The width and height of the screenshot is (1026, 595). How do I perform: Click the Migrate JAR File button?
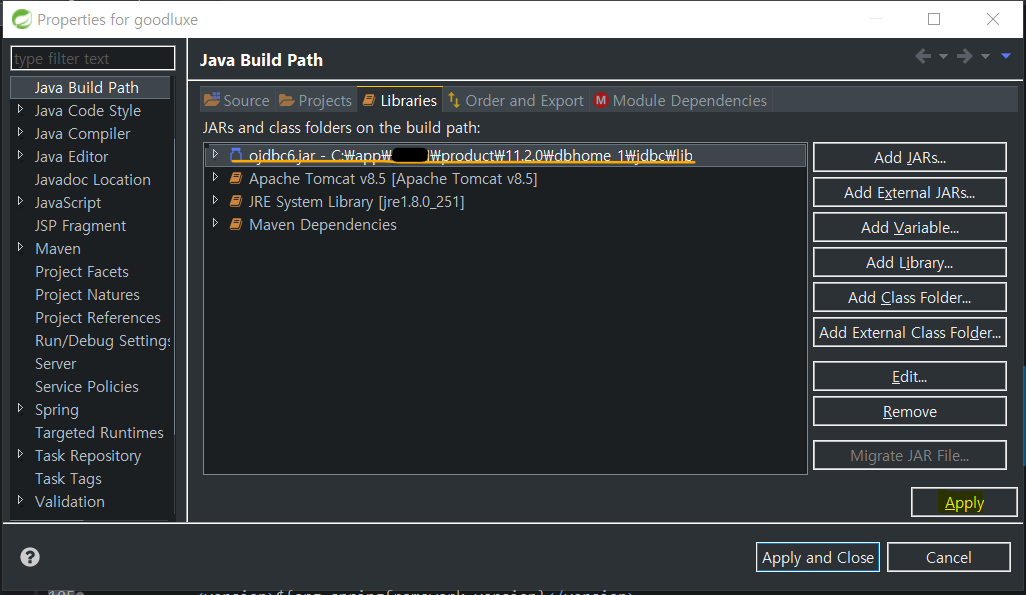pyautogui.click(x=910, y=455)
